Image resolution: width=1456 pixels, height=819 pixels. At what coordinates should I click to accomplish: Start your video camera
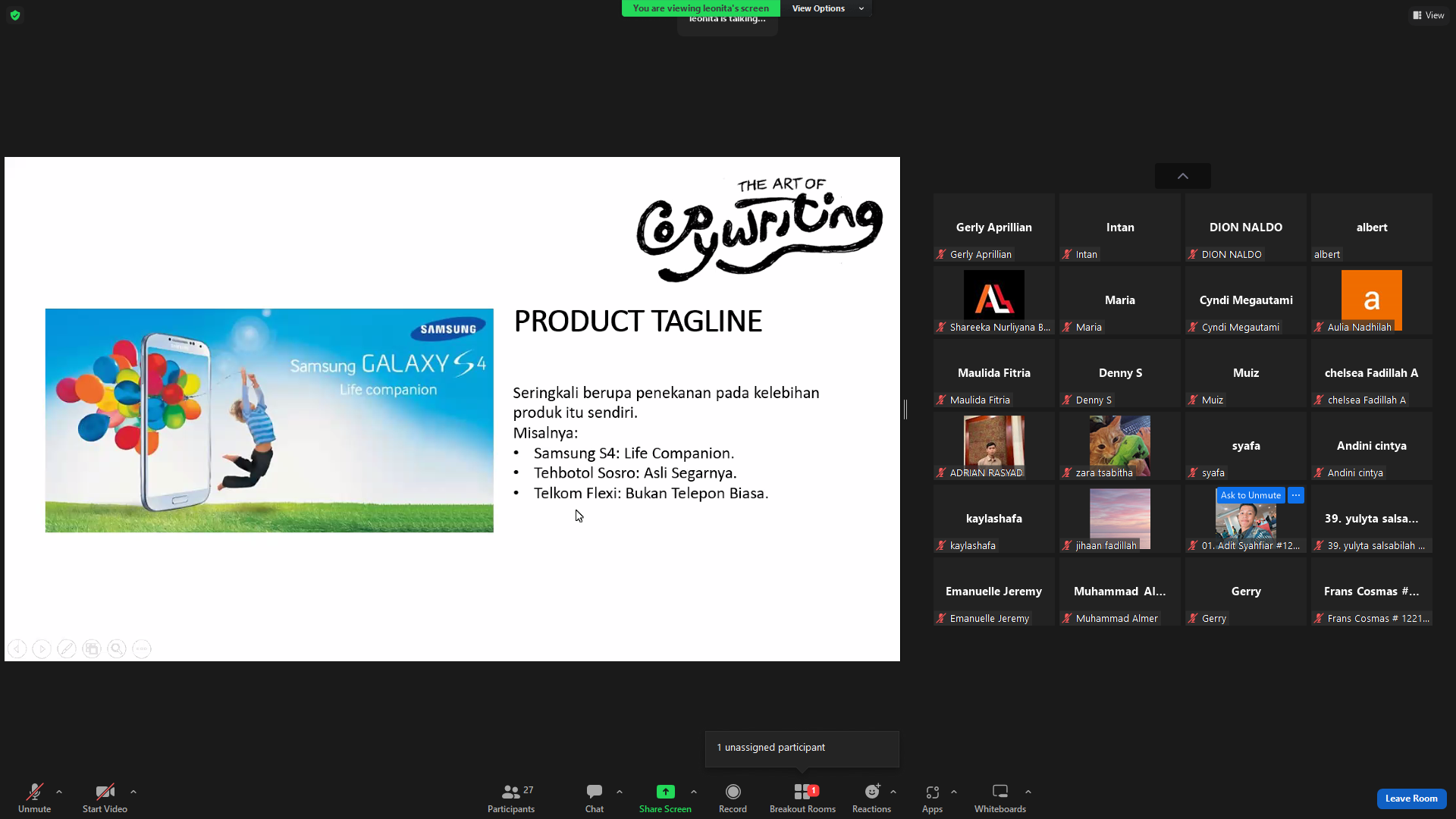tap(105, 799)
